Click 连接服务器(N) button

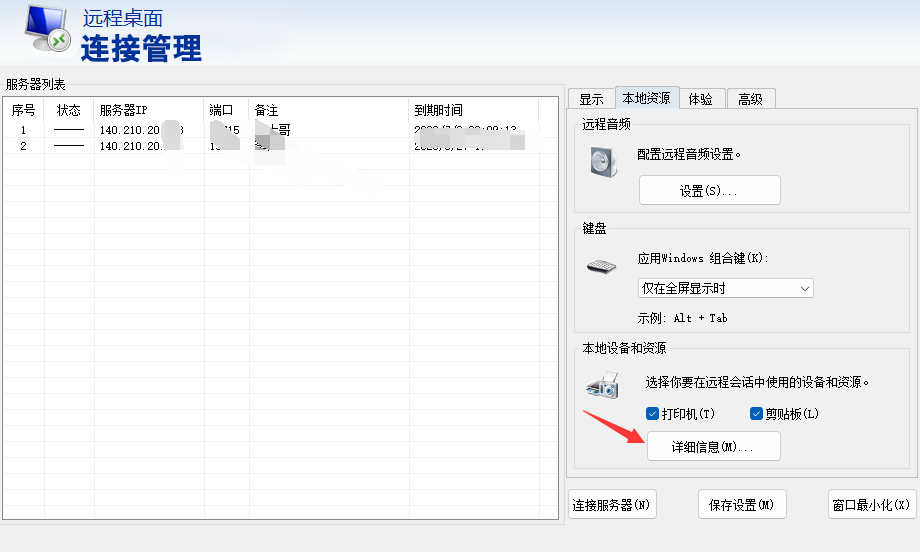tap(612, 504)
